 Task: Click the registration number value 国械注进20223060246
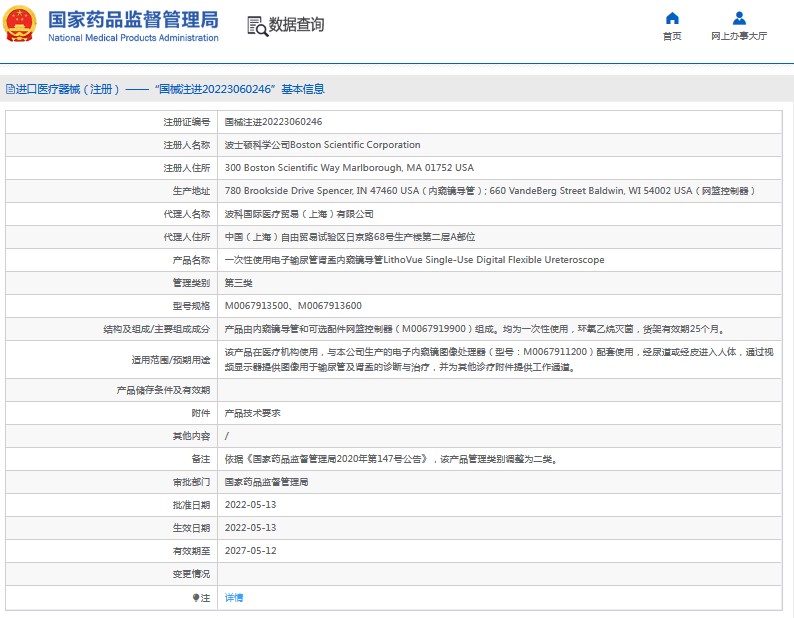tap(273, 121)
